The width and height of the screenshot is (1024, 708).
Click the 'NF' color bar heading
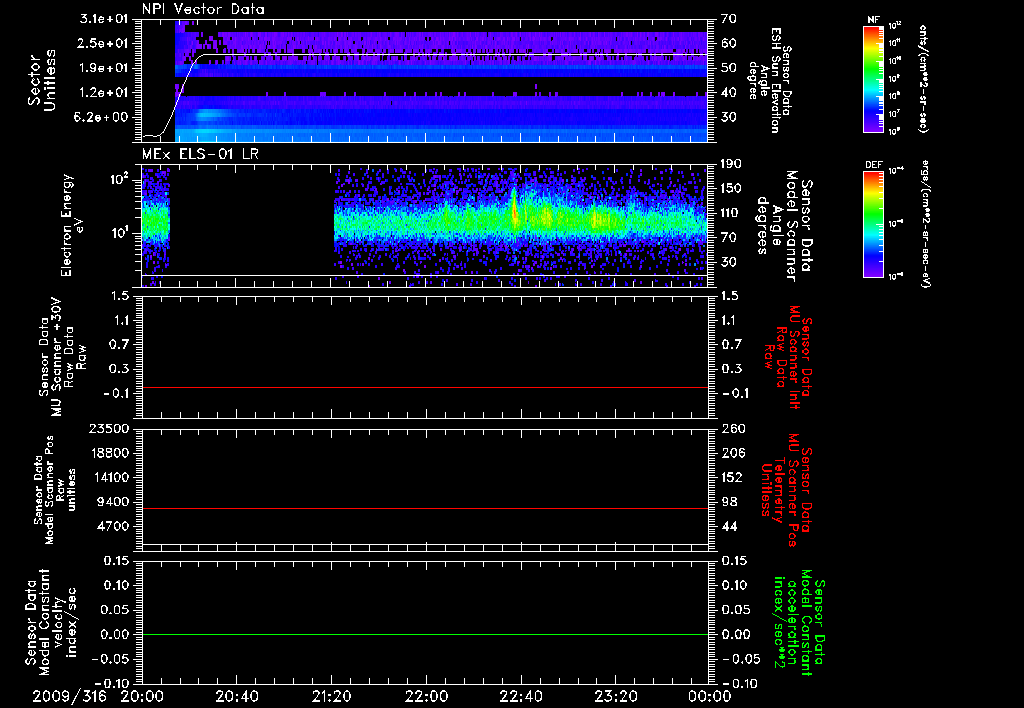pyautogui.click(x=874, y=20)
